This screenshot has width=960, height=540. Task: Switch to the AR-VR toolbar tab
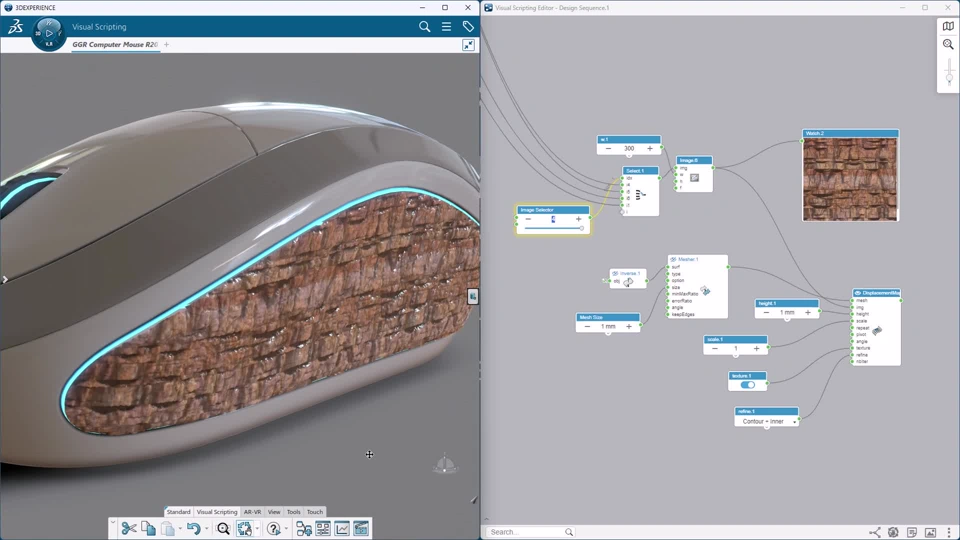252,512
